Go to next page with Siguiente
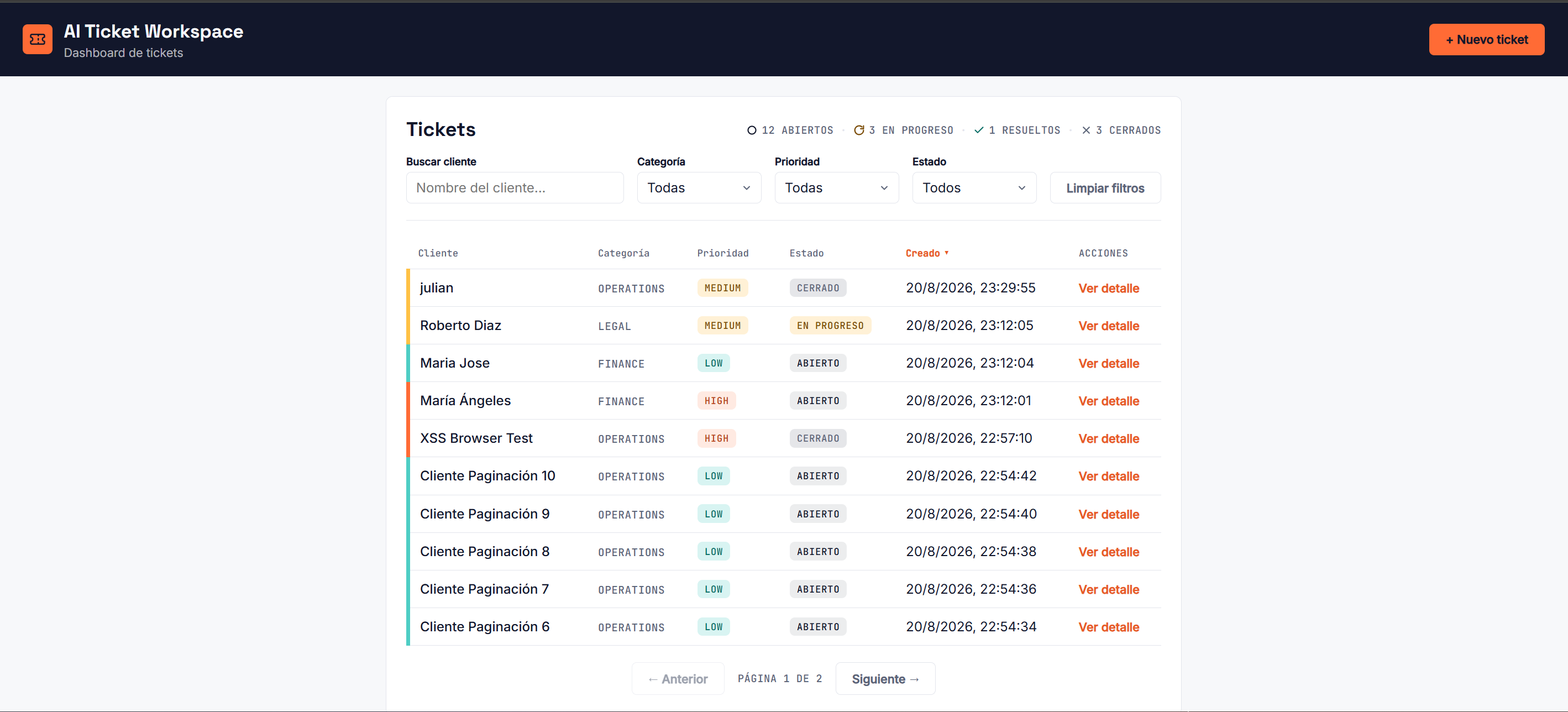Screen dimensions: 1568x712 [885, 678]
